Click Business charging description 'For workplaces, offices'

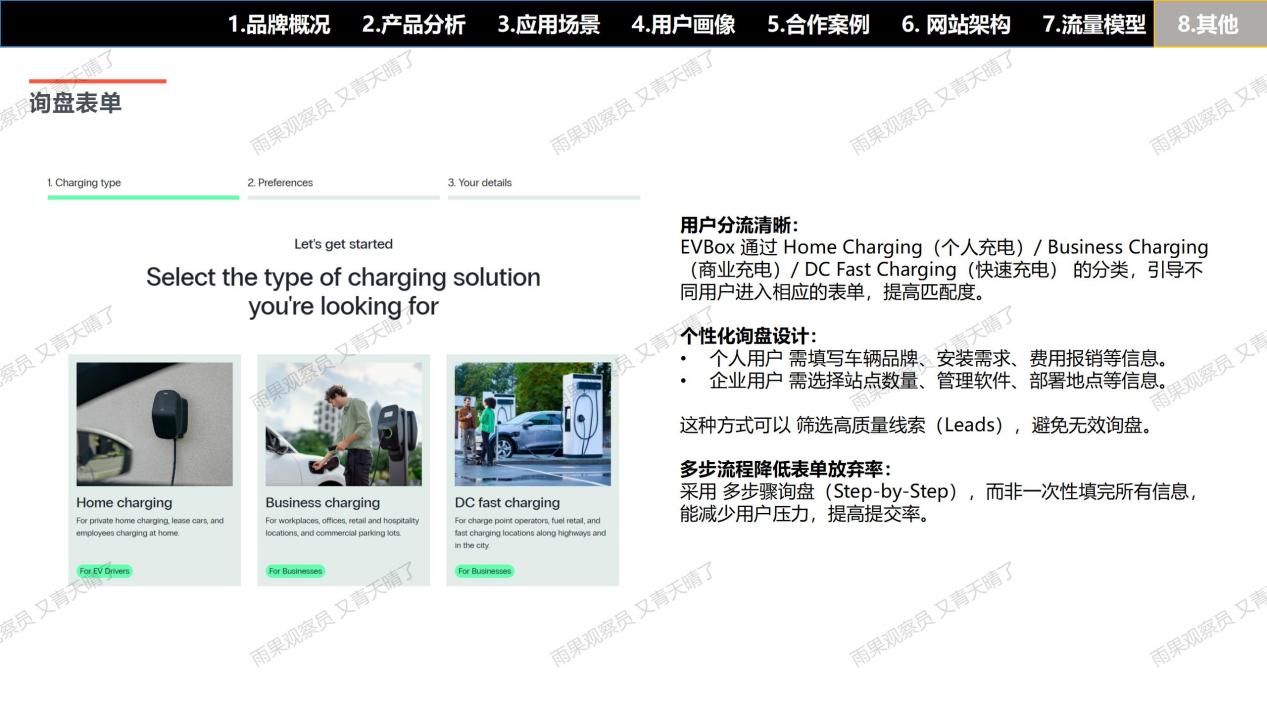coord(342,527)
